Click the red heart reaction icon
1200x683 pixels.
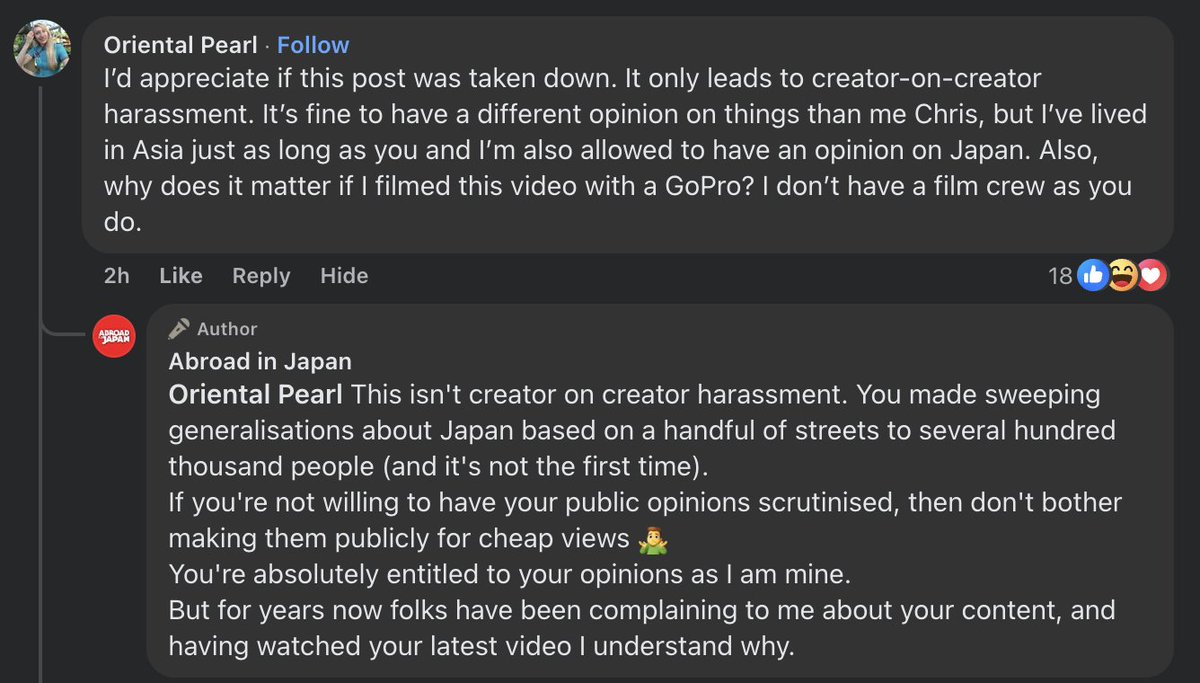[x=1150, y=276]
